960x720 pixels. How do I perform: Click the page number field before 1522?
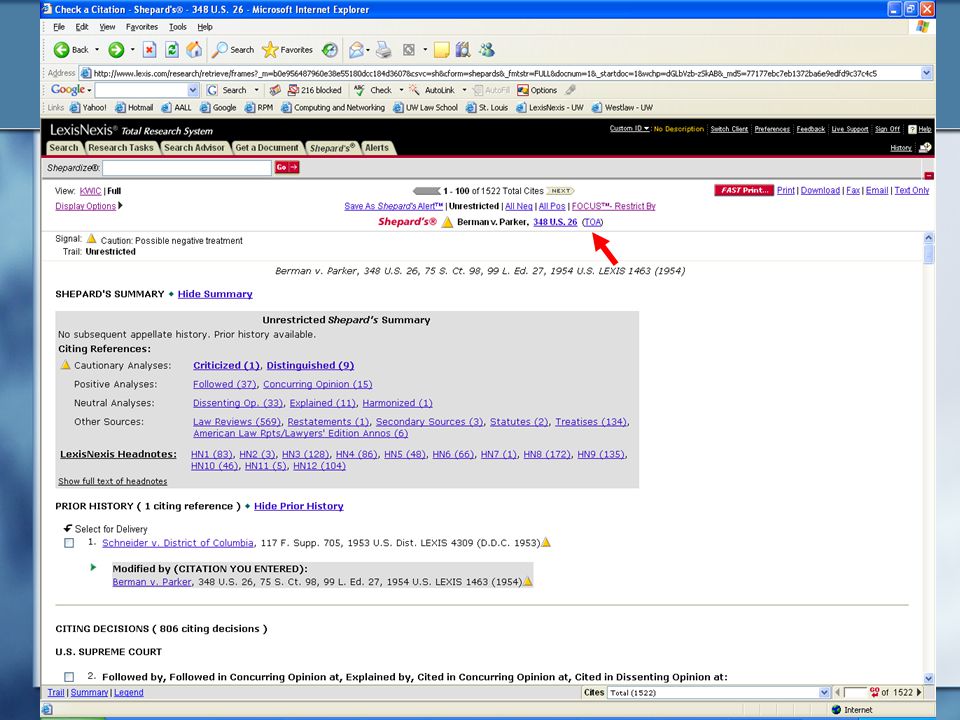[x=855, y=692]
